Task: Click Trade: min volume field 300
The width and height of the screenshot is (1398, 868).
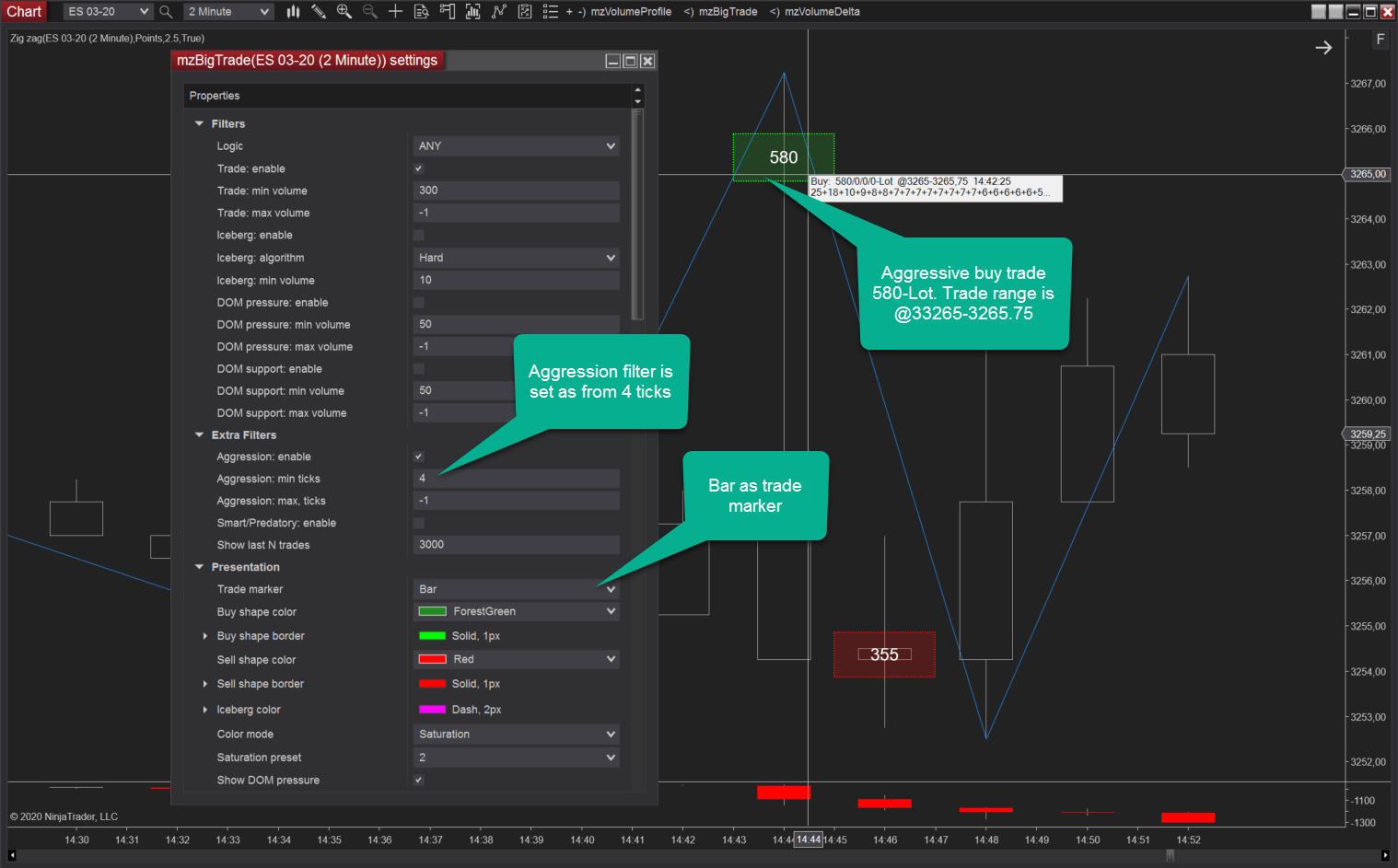Action: coord(516,191)
